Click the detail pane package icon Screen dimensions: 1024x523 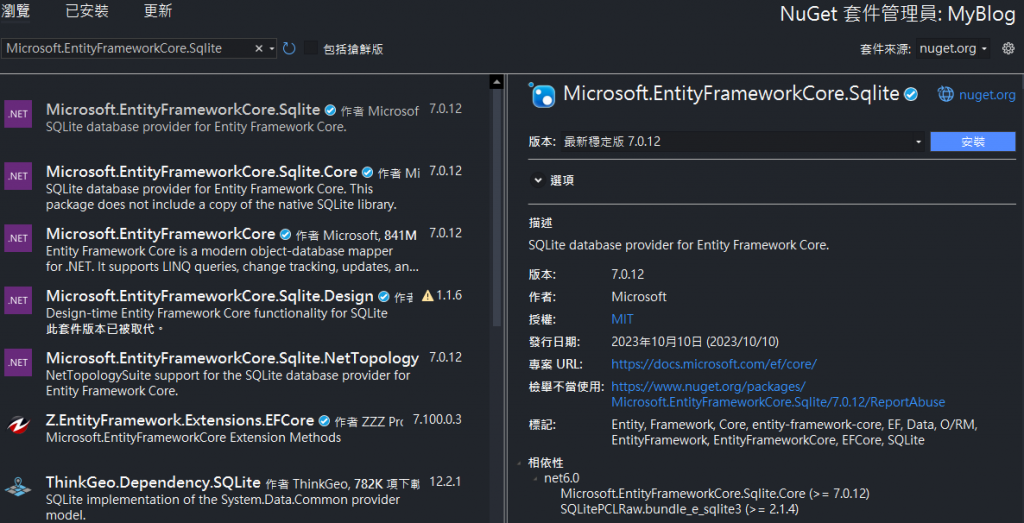tap(542, 95)
